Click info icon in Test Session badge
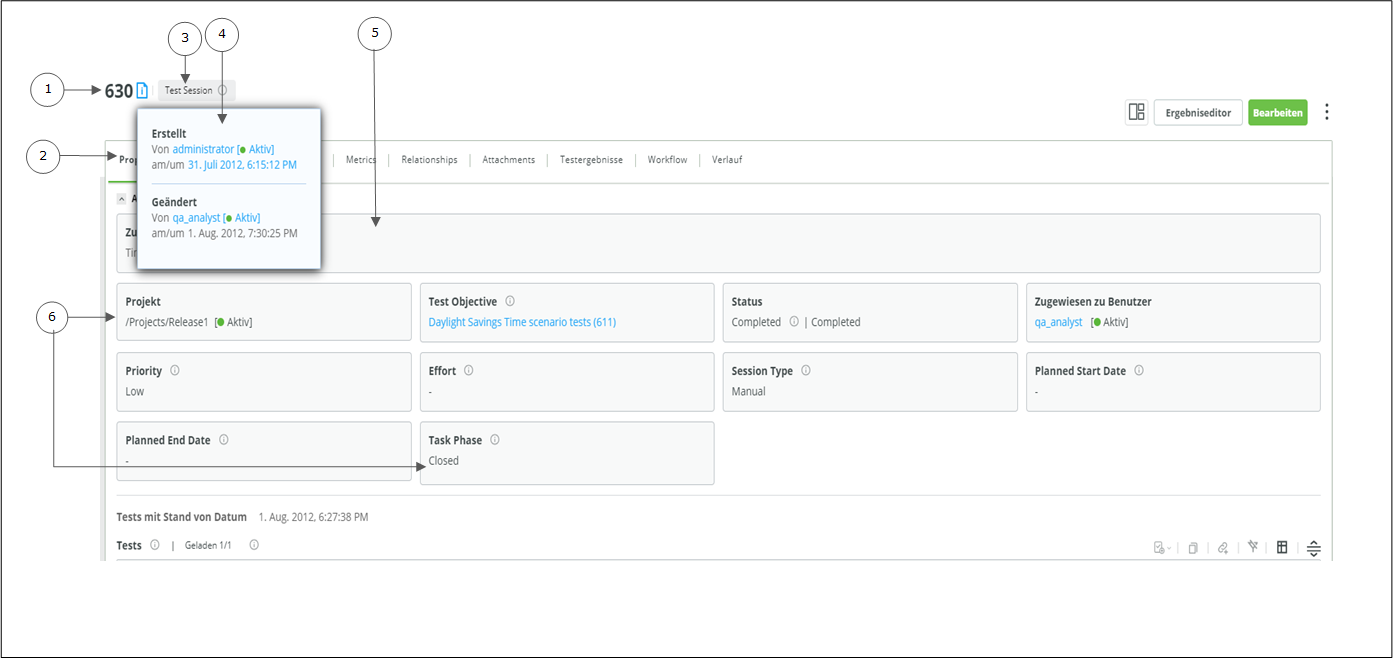 [x=222, y=91]
